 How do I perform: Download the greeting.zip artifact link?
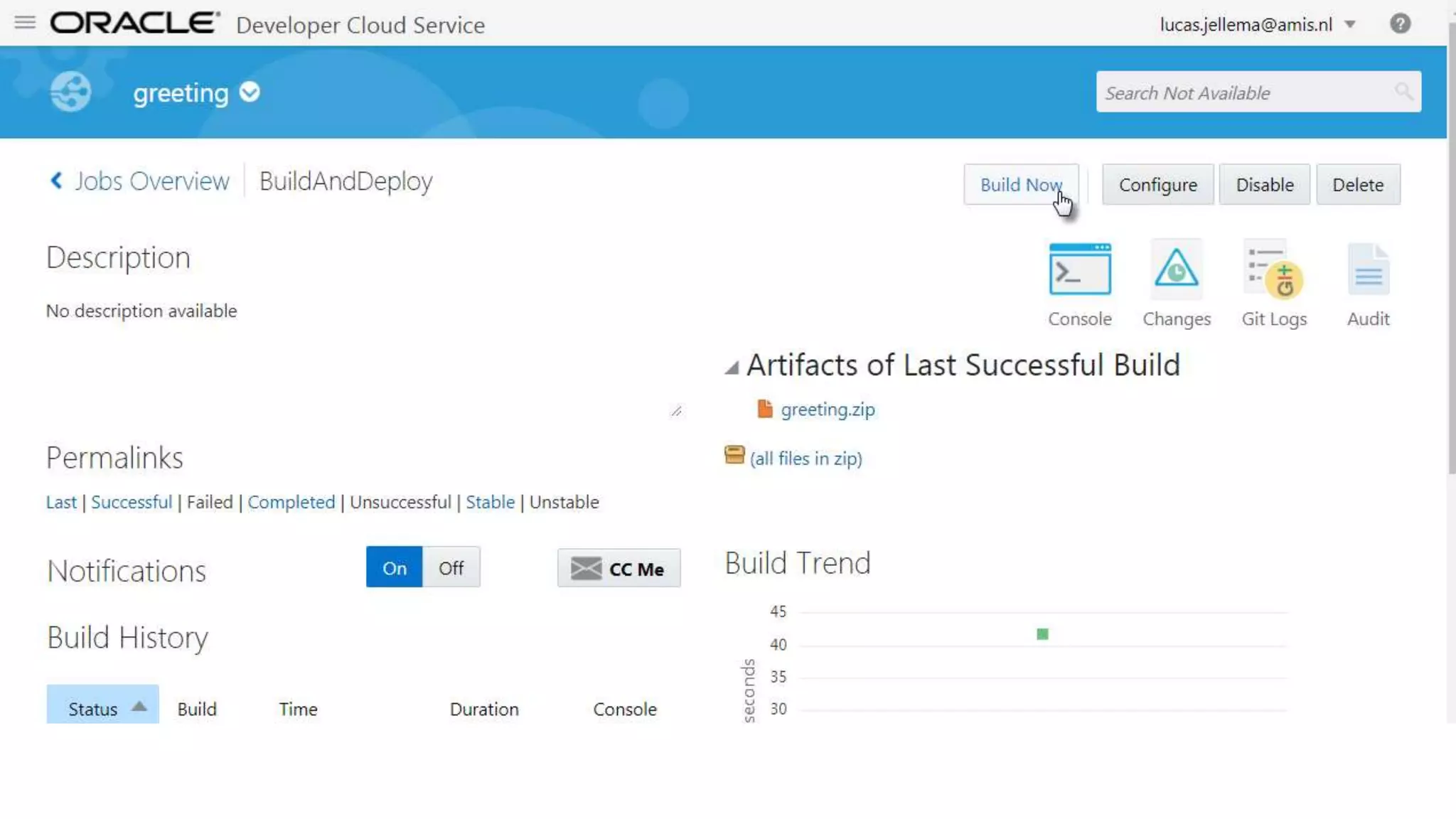(827, 409)
